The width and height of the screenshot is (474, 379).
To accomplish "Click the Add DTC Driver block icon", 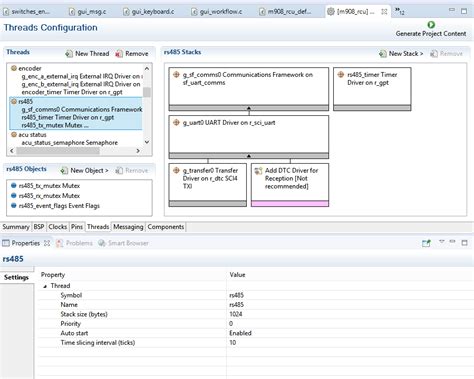I will 258,171.
